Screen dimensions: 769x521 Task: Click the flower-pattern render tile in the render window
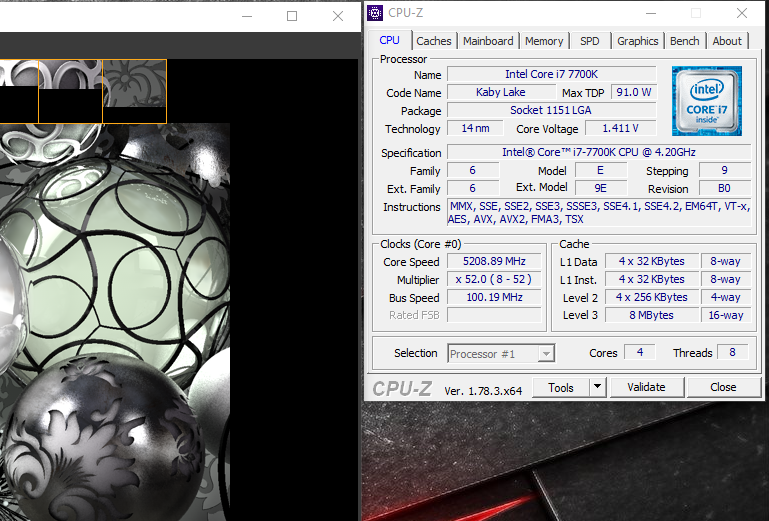pyautogui.click(x=135, y=91)
